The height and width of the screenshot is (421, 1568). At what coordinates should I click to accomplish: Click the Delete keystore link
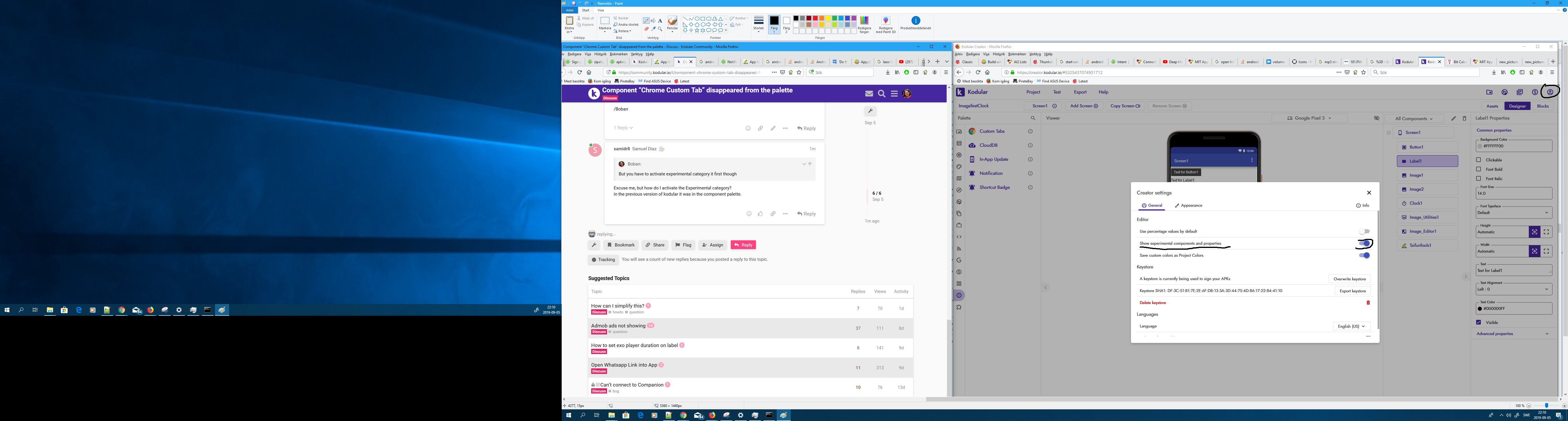click(1153, 302)
